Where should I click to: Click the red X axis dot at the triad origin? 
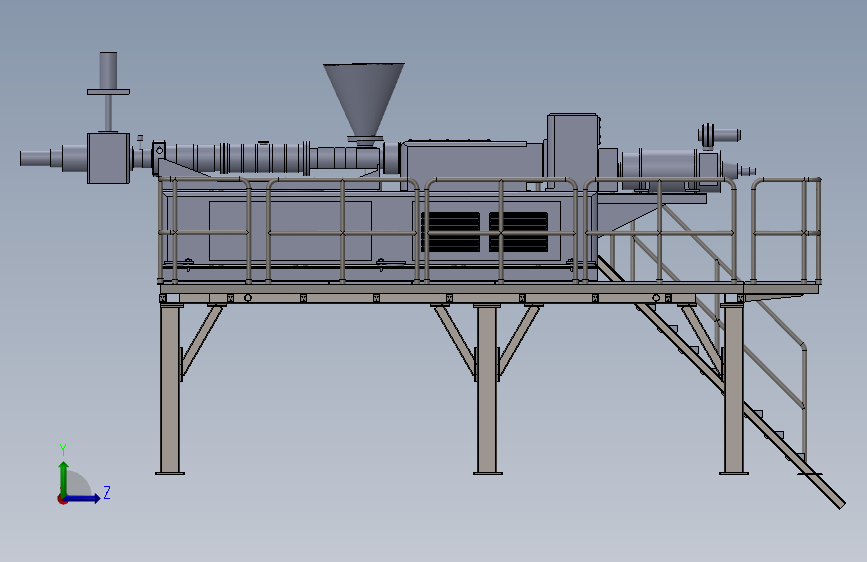pyautogui.click(x=62, y=500)
